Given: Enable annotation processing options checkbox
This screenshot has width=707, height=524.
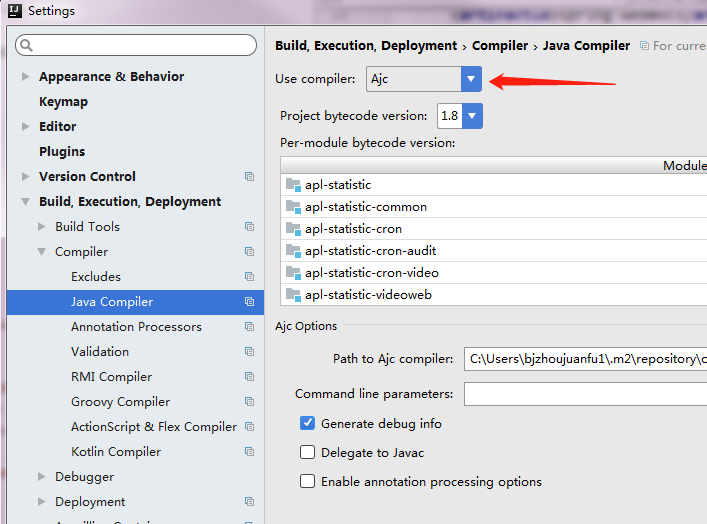Looking at the screenshot, I should [308, 482].
